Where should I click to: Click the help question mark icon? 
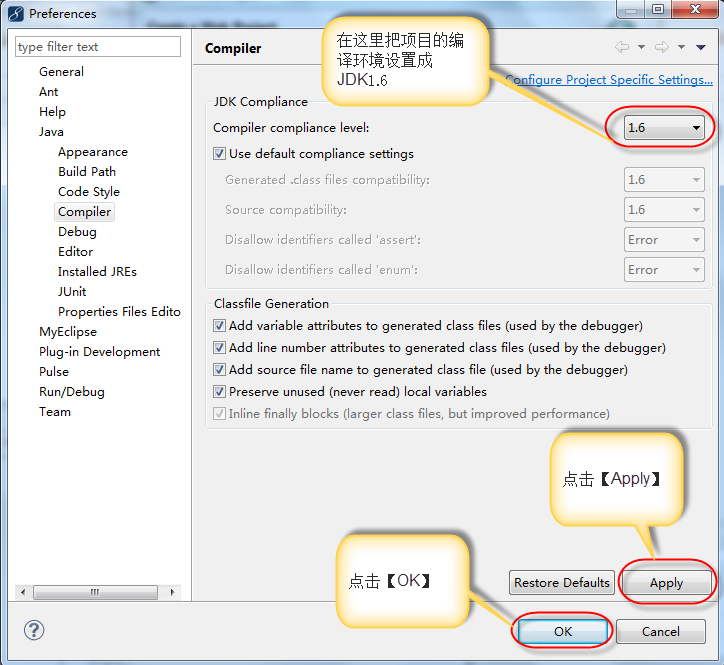pos(34,630)
